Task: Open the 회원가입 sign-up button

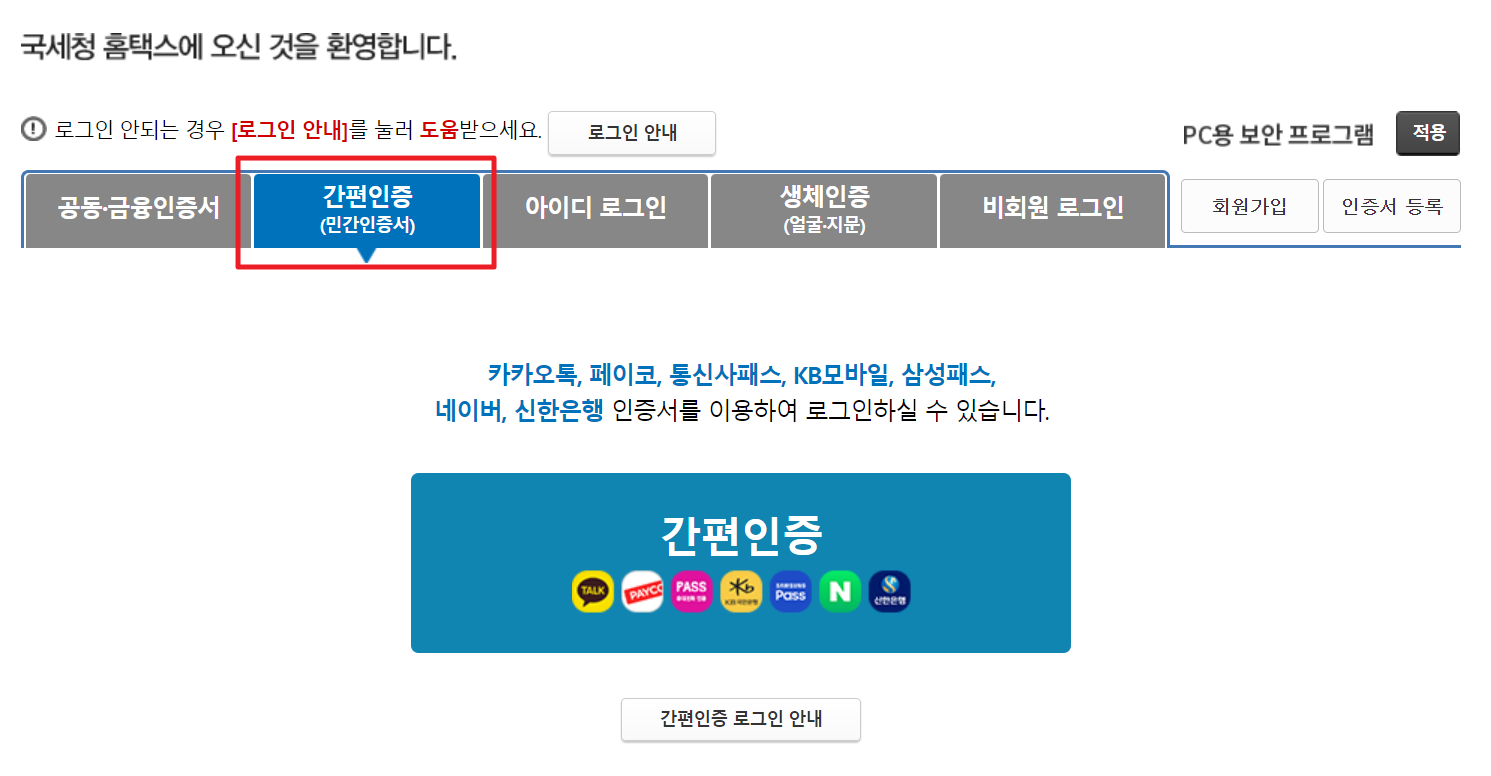Action: click(1250, 206)
